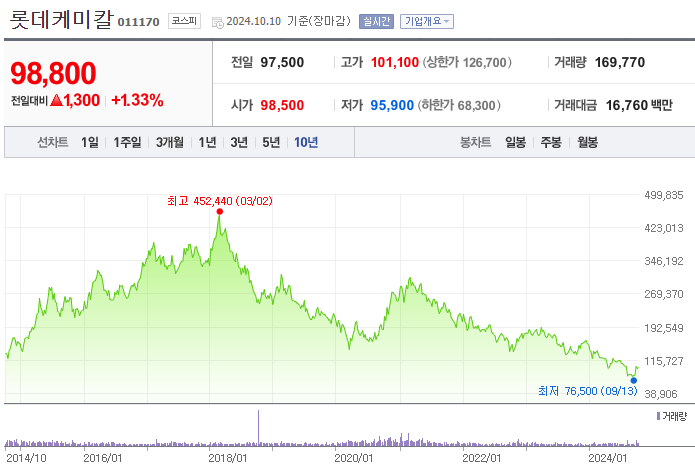This screenshot has height=472, width=695.
Task: Click the +1.33% change rate
Action: tap(137, 100)
